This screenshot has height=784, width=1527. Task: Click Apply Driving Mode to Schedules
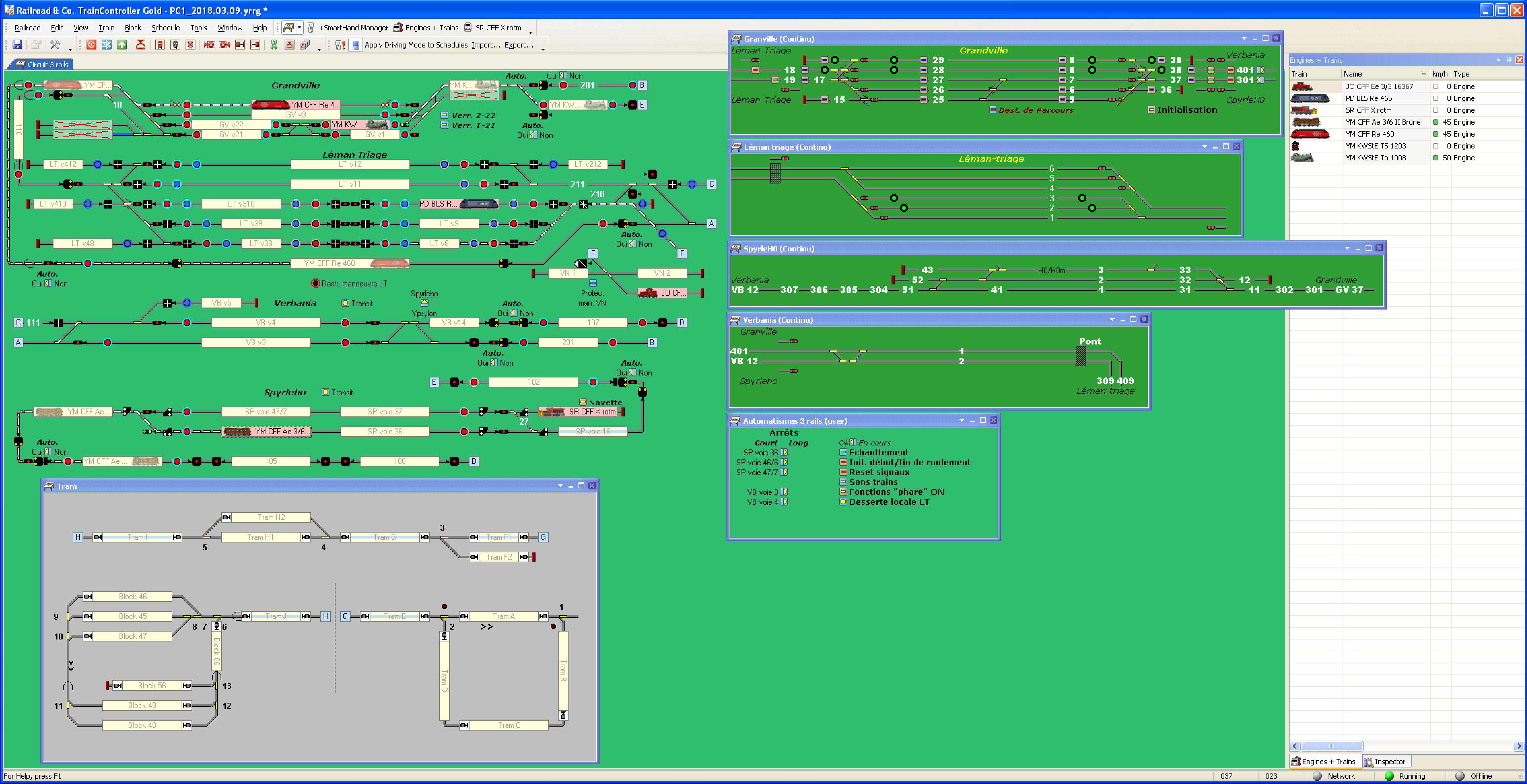416,45
